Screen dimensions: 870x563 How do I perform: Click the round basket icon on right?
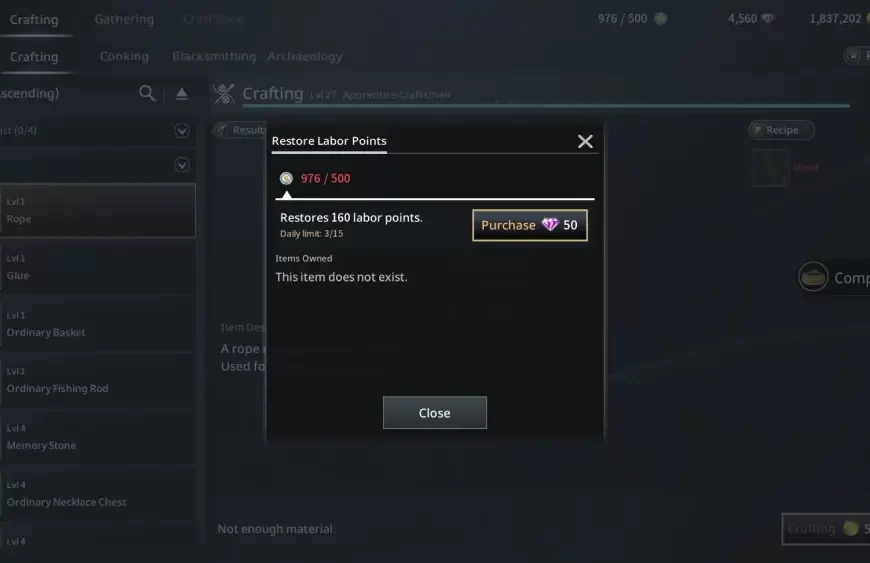[x=813, y=276]
